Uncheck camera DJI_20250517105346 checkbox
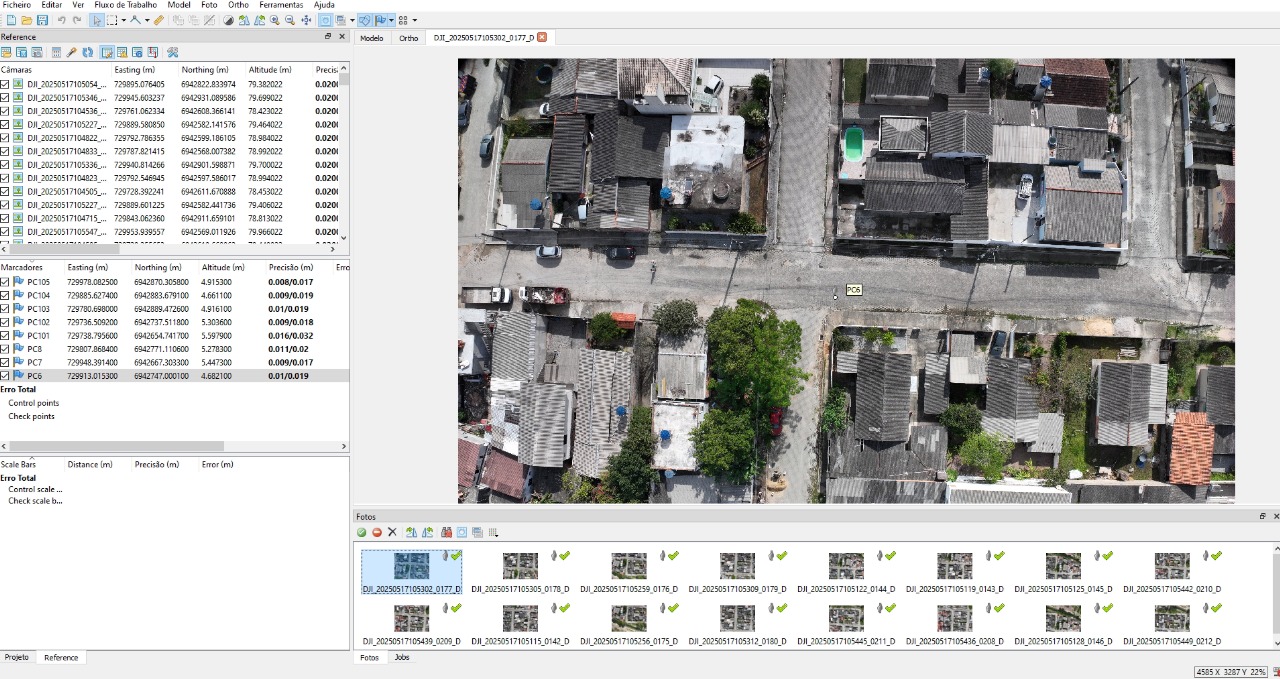This screenshot has height=679, width=1280. tap(5, 98)
